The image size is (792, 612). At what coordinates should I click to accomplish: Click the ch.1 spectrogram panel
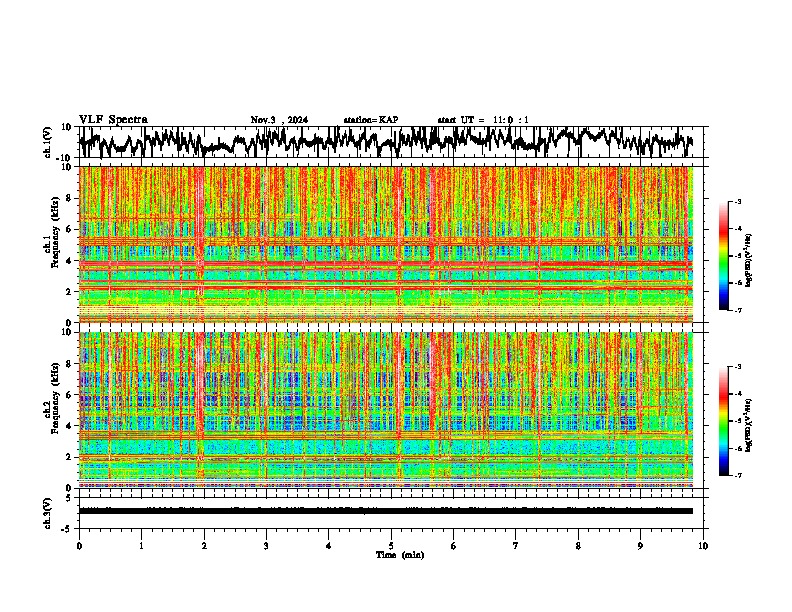[x=386, y=244]
